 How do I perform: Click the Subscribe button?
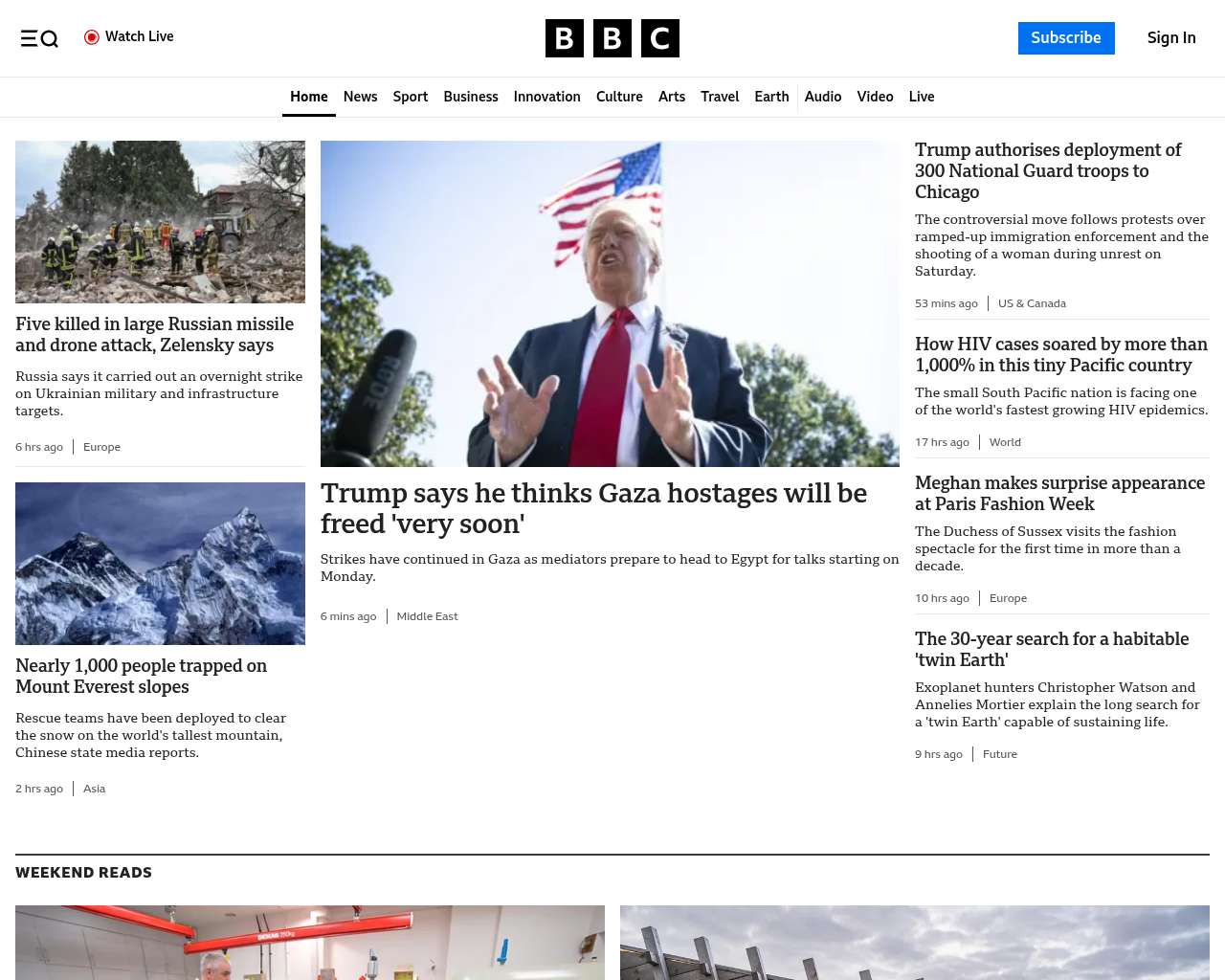[1066, 38]
